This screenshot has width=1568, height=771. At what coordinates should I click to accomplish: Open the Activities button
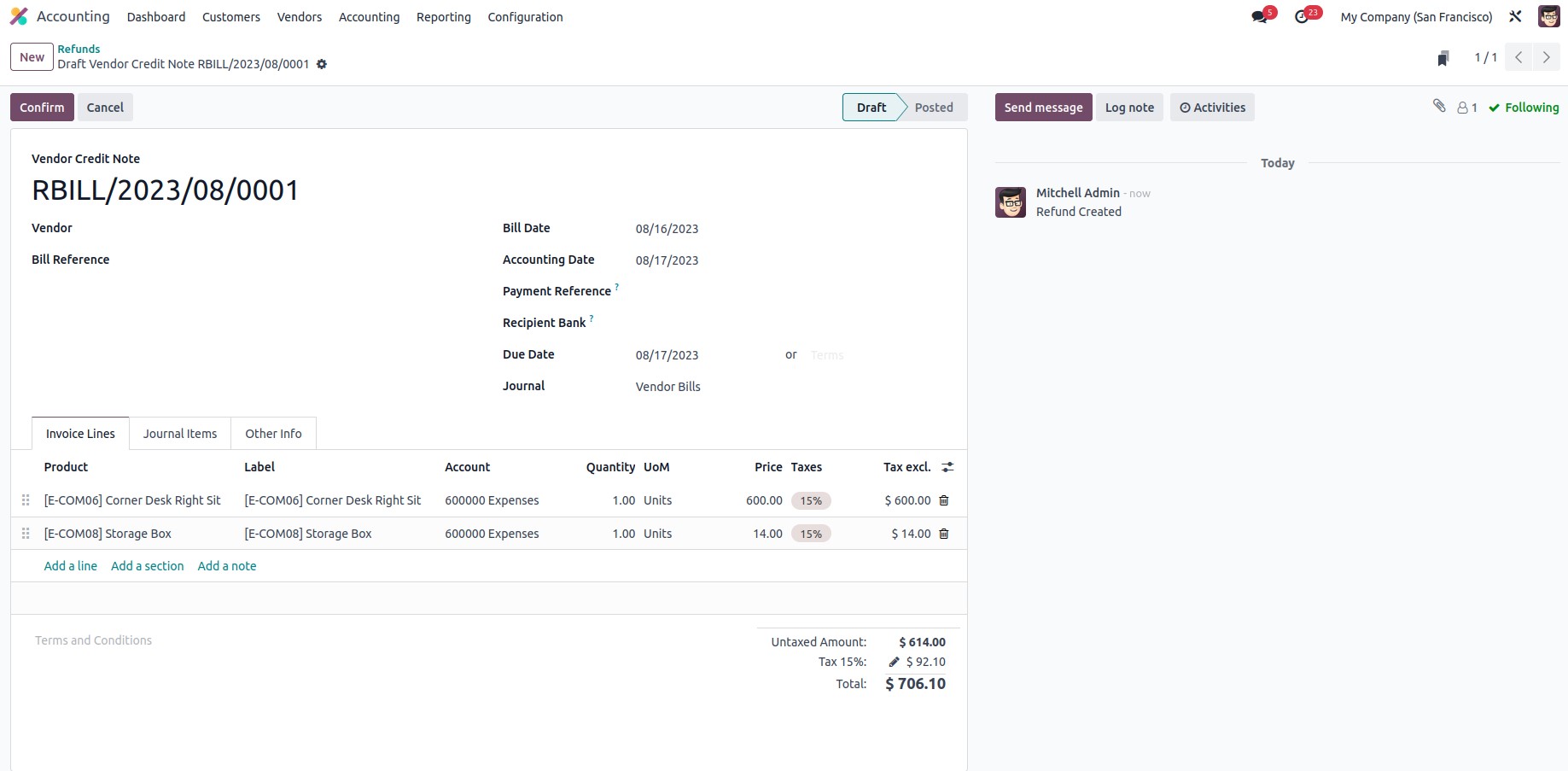click(x=1212, y=108)
